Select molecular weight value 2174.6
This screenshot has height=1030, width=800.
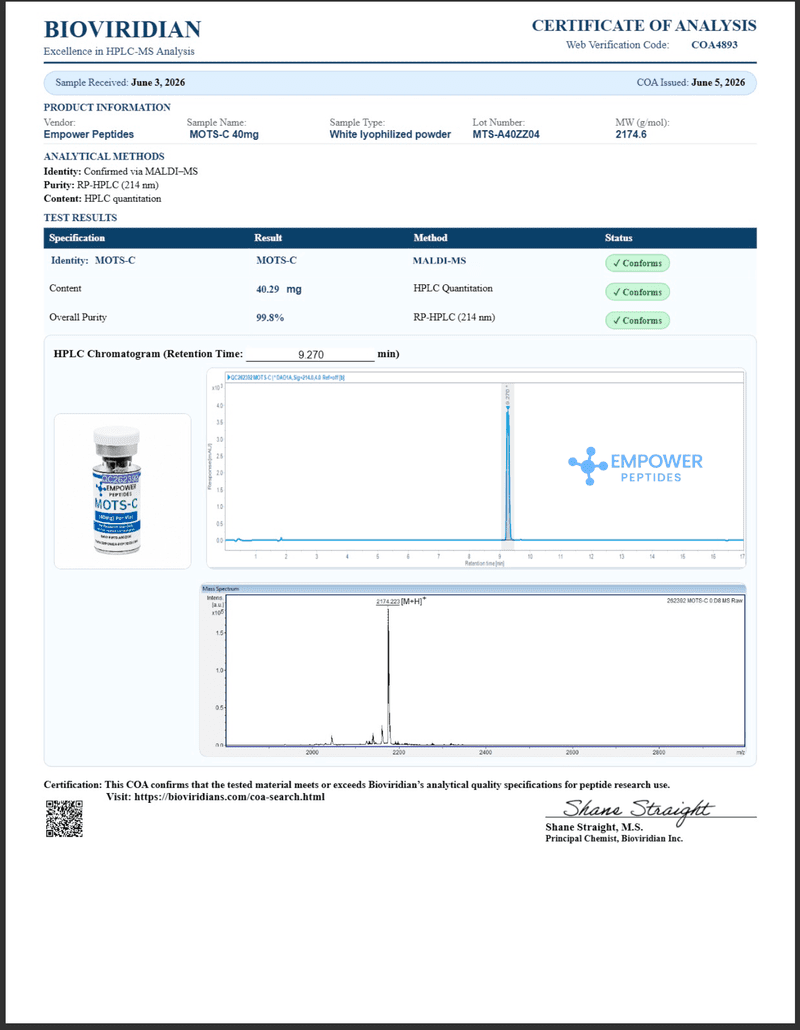click(631, 134)
